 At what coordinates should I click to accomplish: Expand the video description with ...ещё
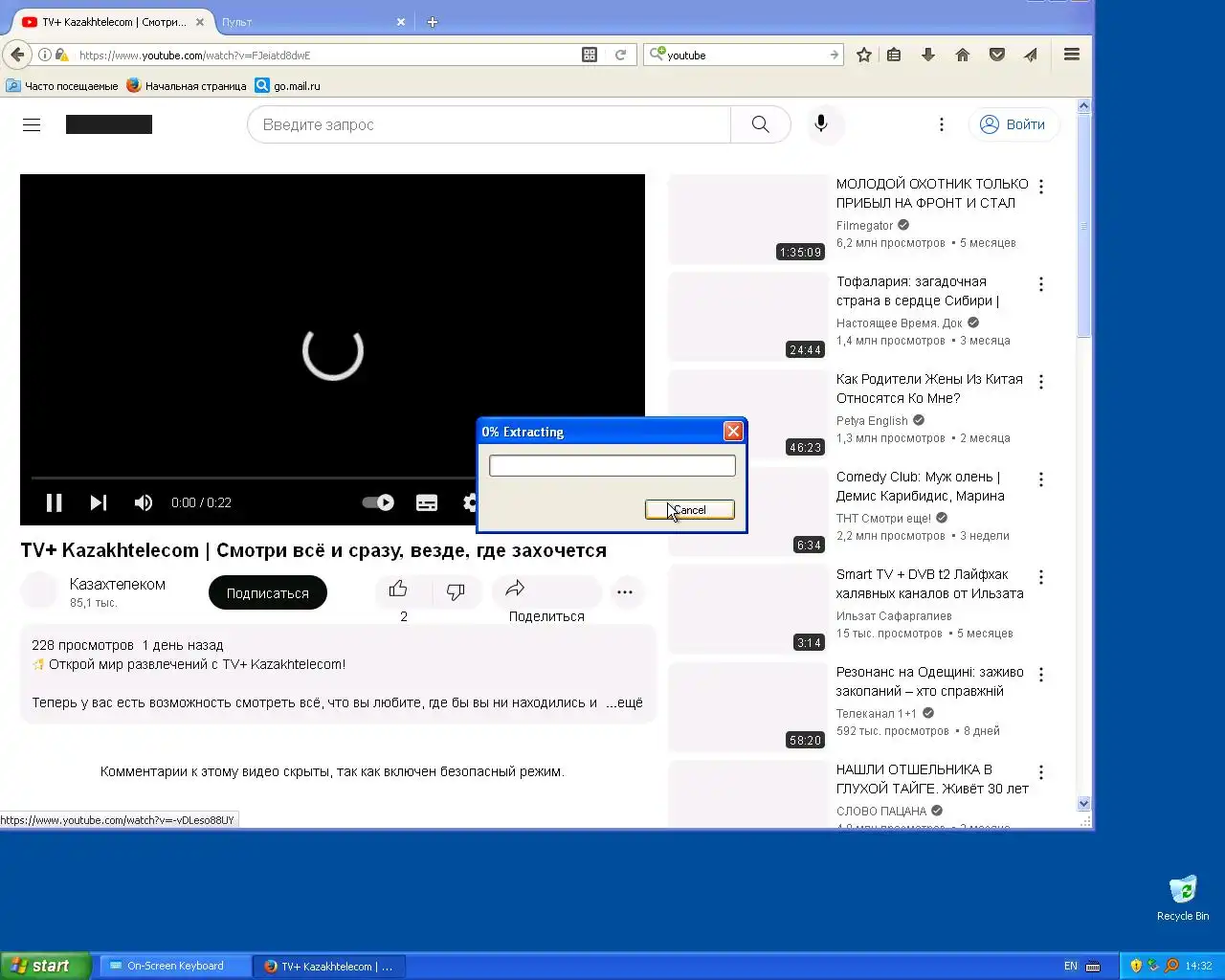tap(624, 702)
